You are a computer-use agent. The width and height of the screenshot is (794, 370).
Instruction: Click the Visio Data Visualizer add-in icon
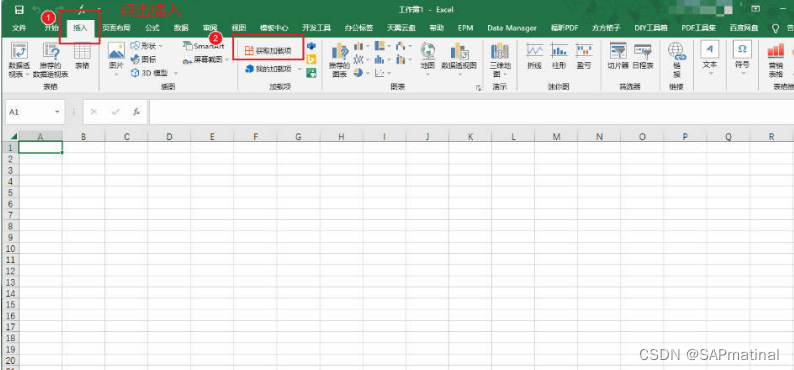tap(311, 46)
